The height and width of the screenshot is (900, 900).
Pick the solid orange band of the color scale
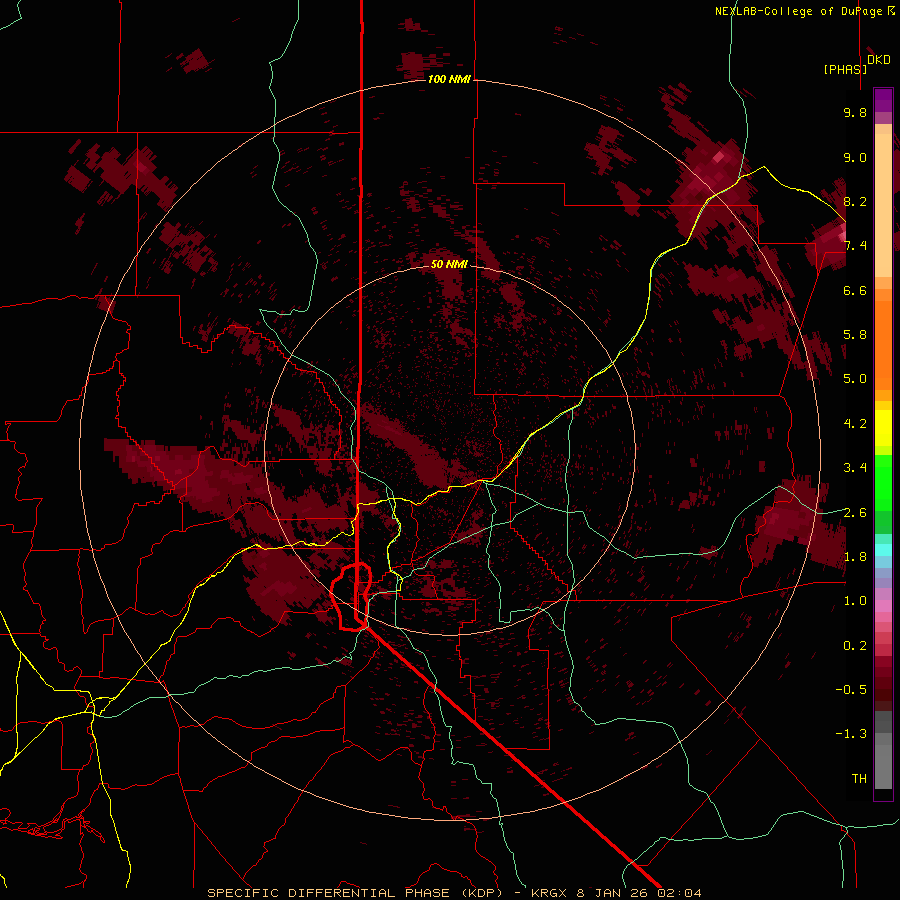click(883, 345)
